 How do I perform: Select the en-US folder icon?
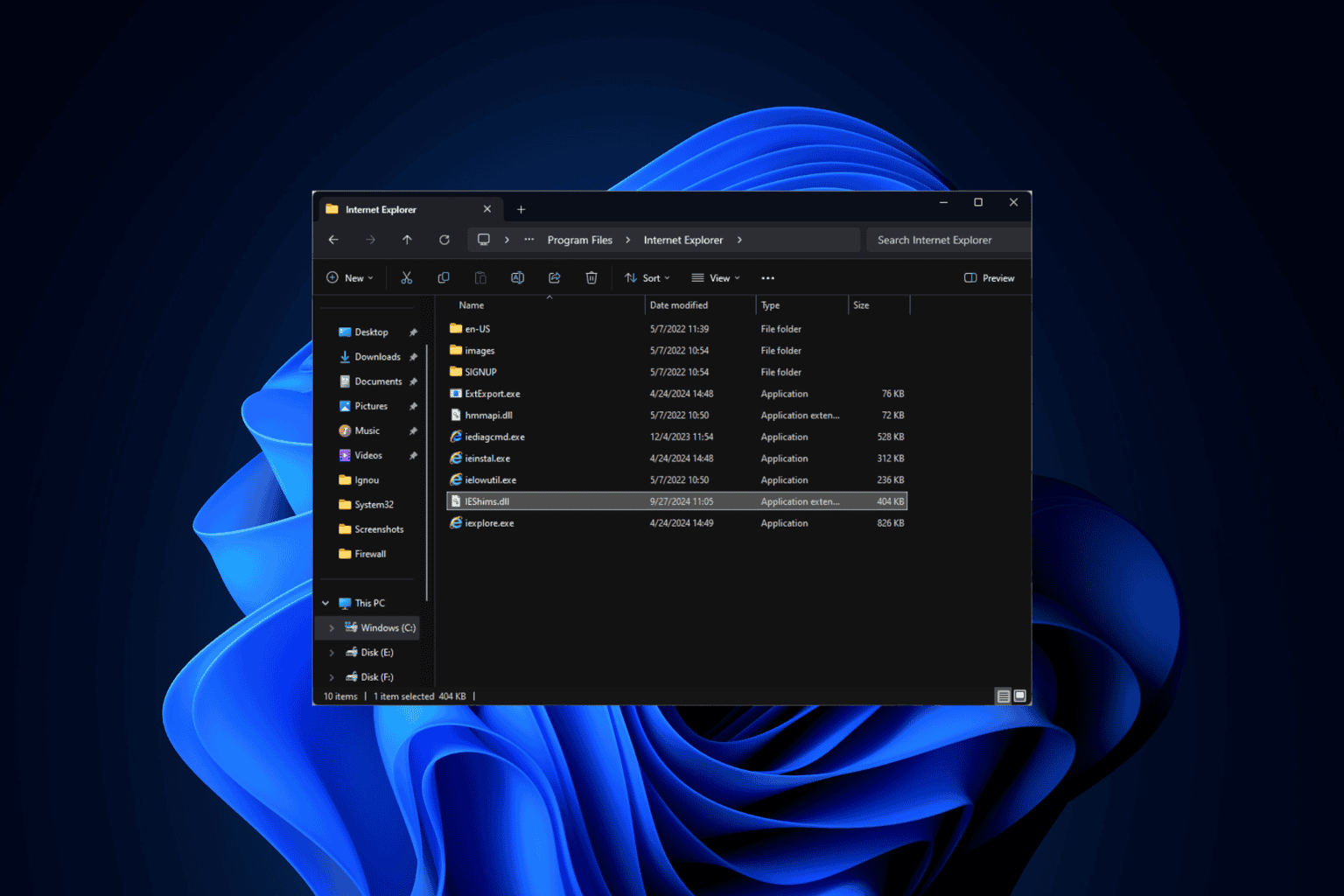(456, 328)
